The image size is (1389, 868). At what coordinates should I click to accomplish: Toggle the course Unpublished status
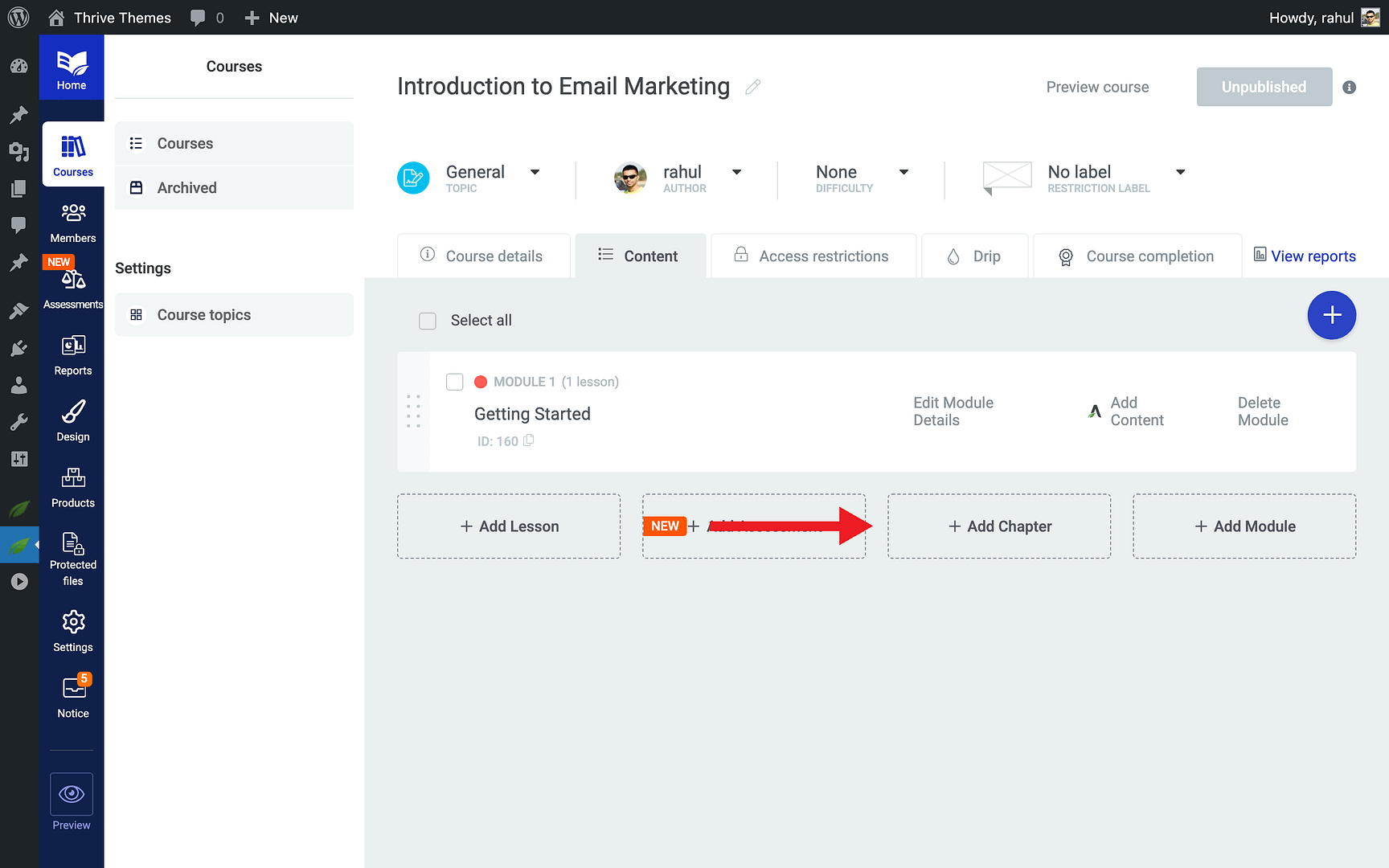[1264, 87]
